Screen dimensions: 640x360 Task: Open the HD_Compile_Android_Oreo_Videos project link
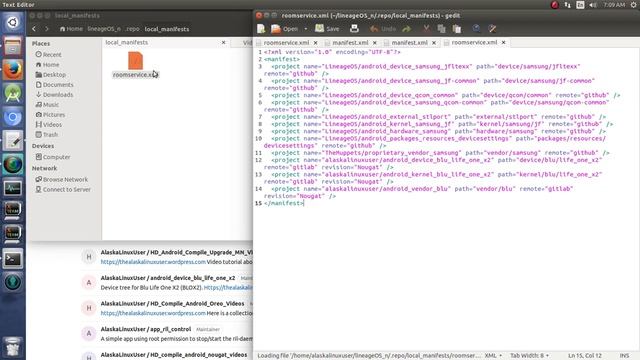(x=172, y=304)
